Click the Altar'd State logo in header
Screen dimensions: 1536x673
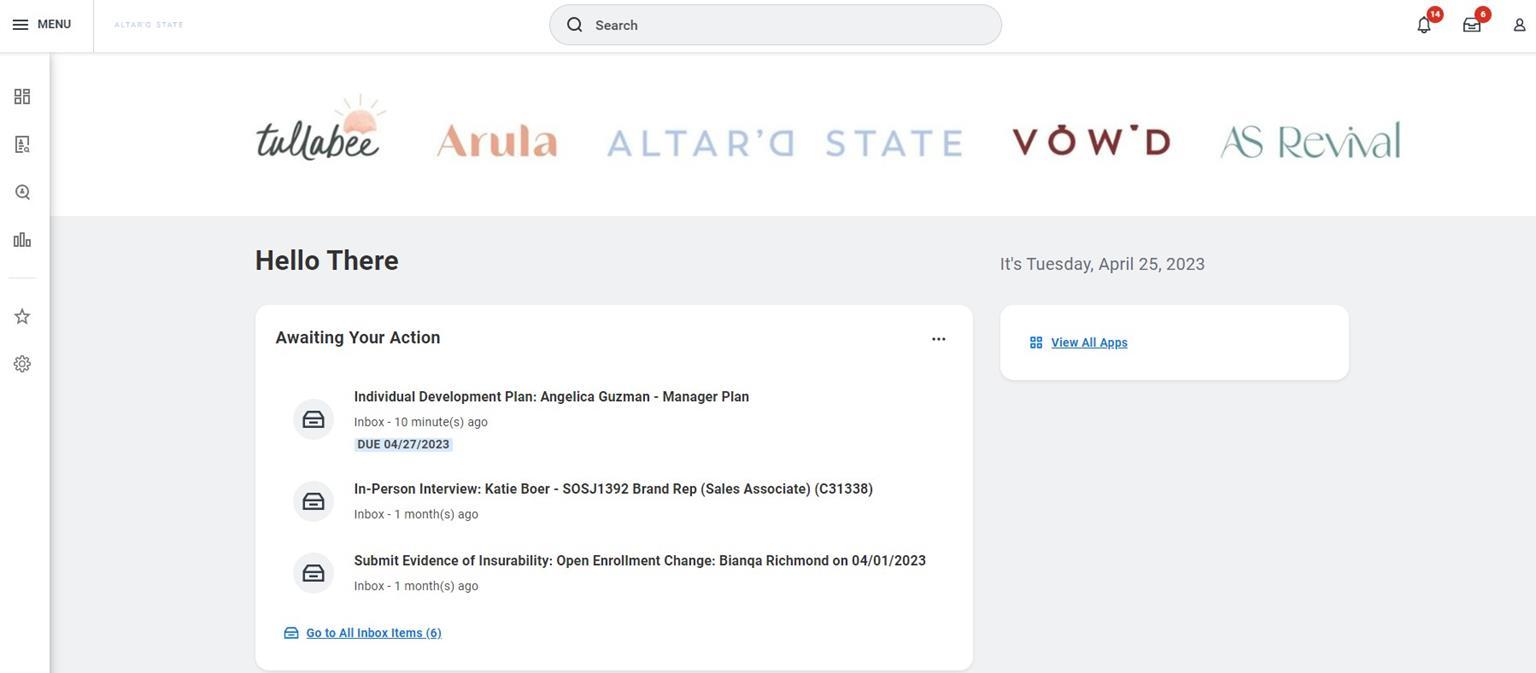tap(149, 25)
